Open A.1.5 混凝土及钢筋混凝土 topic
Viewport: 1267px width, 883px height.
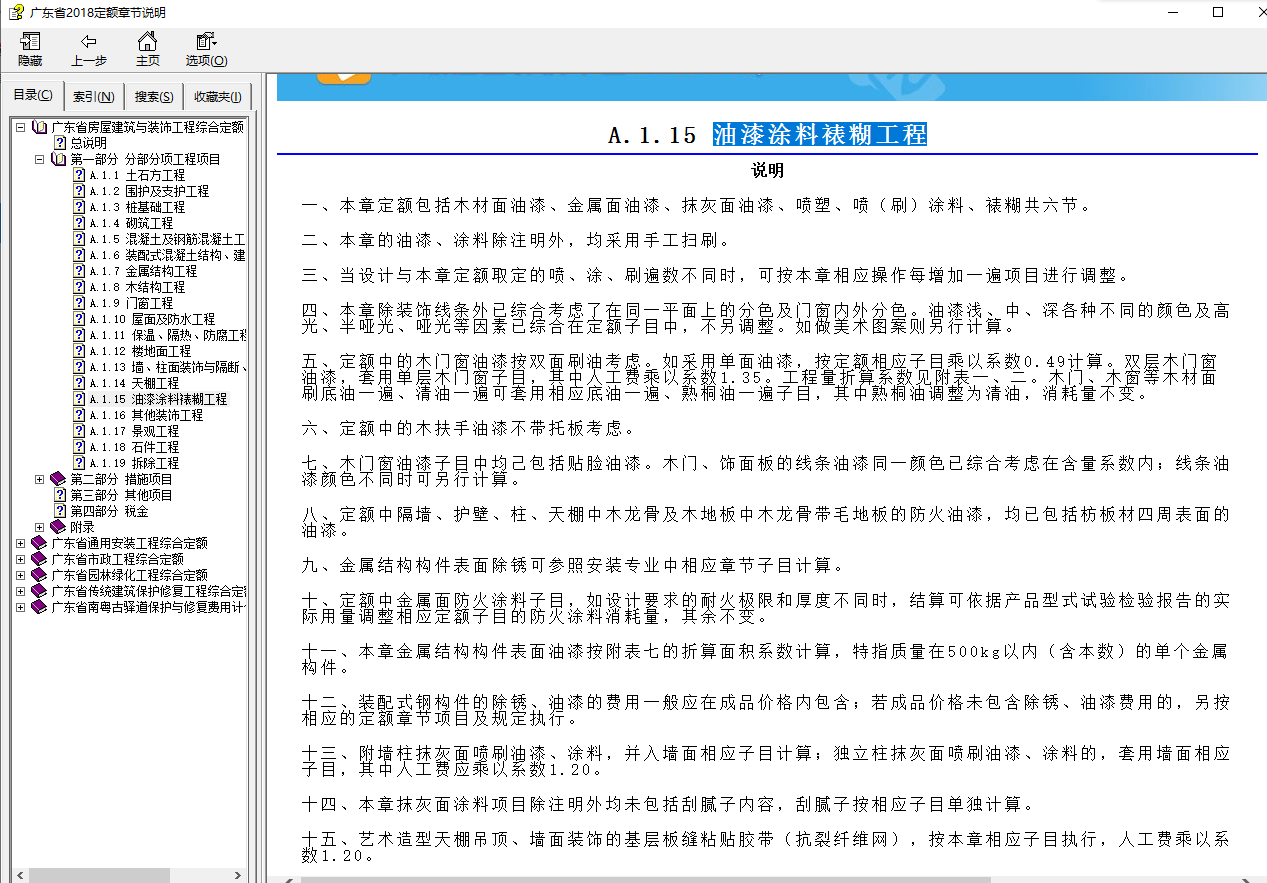click(167, 239)
